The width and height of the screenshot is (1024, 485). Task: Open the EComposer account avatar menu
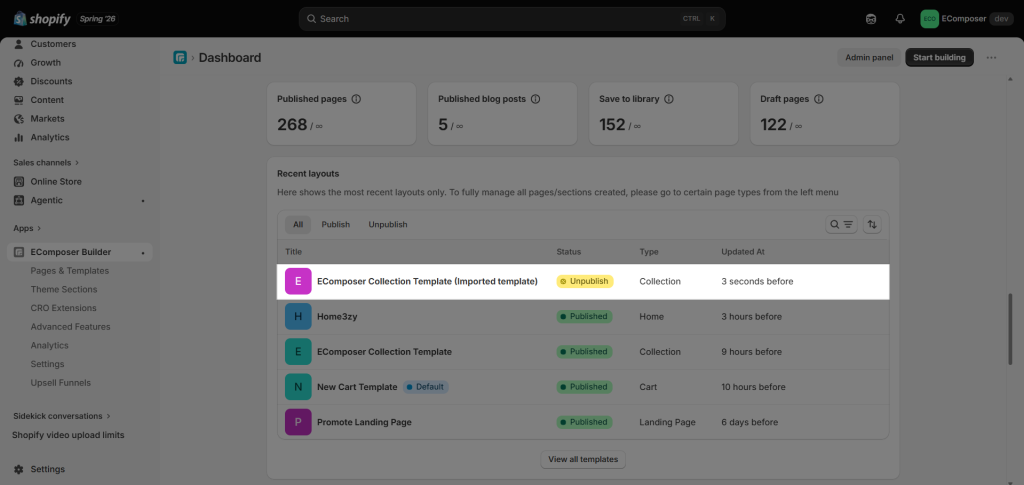pyautogui.click(x=929, y=19)
